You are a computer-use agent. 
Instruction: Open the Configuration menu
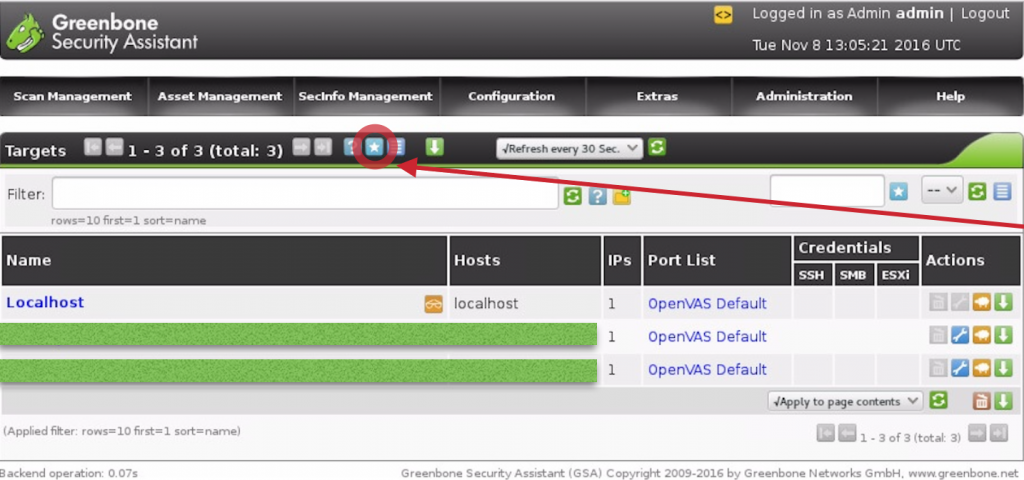tap(511, 96)
